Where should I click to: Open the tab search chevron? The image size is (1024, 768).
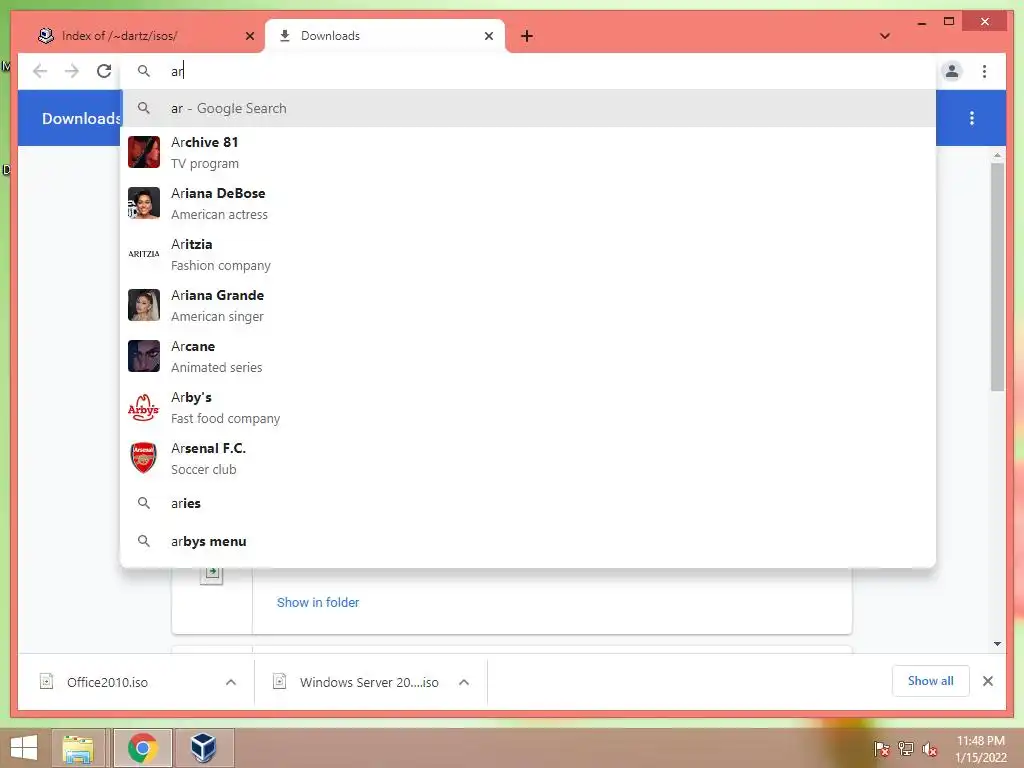(885, 36)
